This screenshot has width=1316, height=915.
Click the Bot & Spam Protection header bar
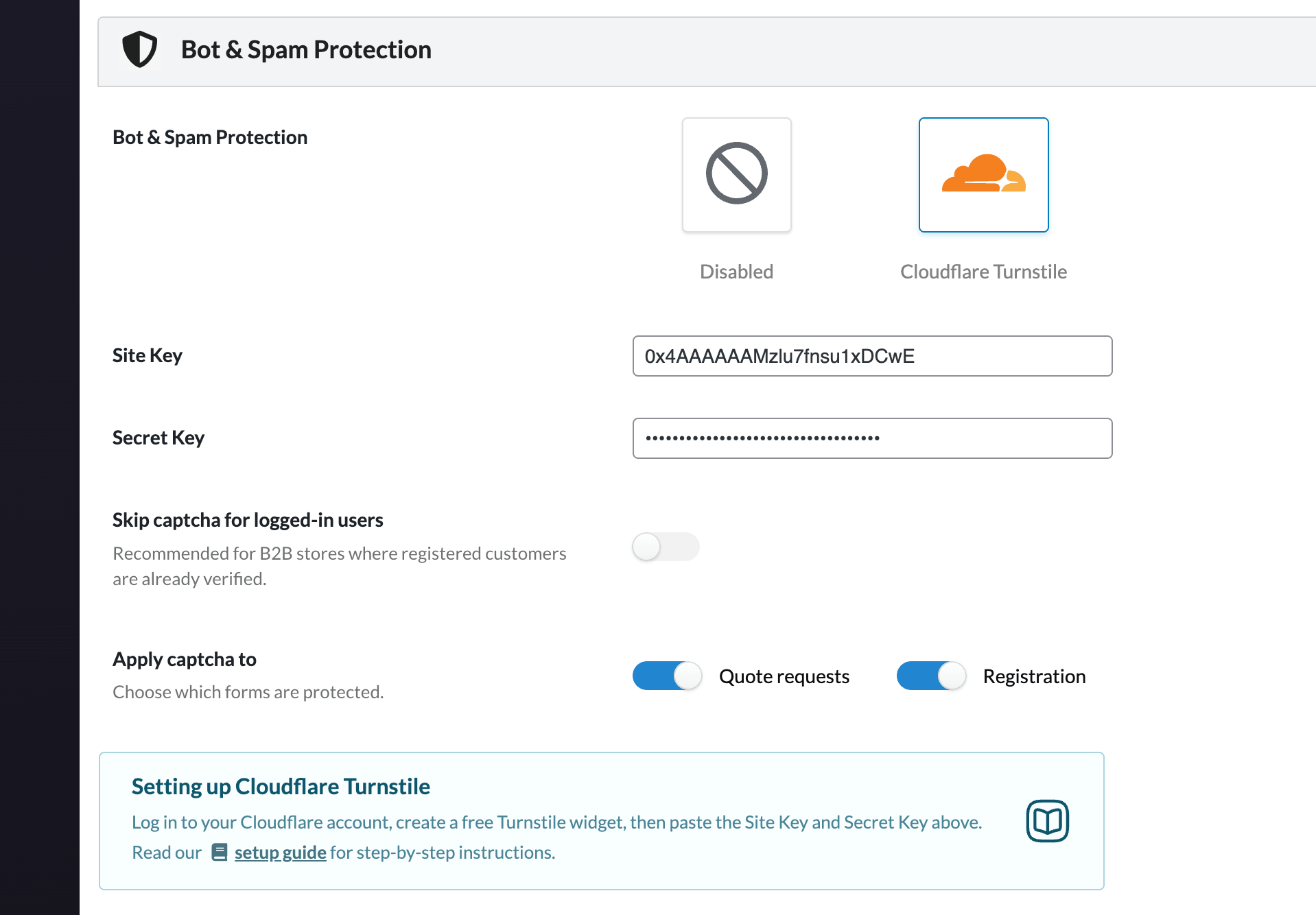(x=707, y=51)
